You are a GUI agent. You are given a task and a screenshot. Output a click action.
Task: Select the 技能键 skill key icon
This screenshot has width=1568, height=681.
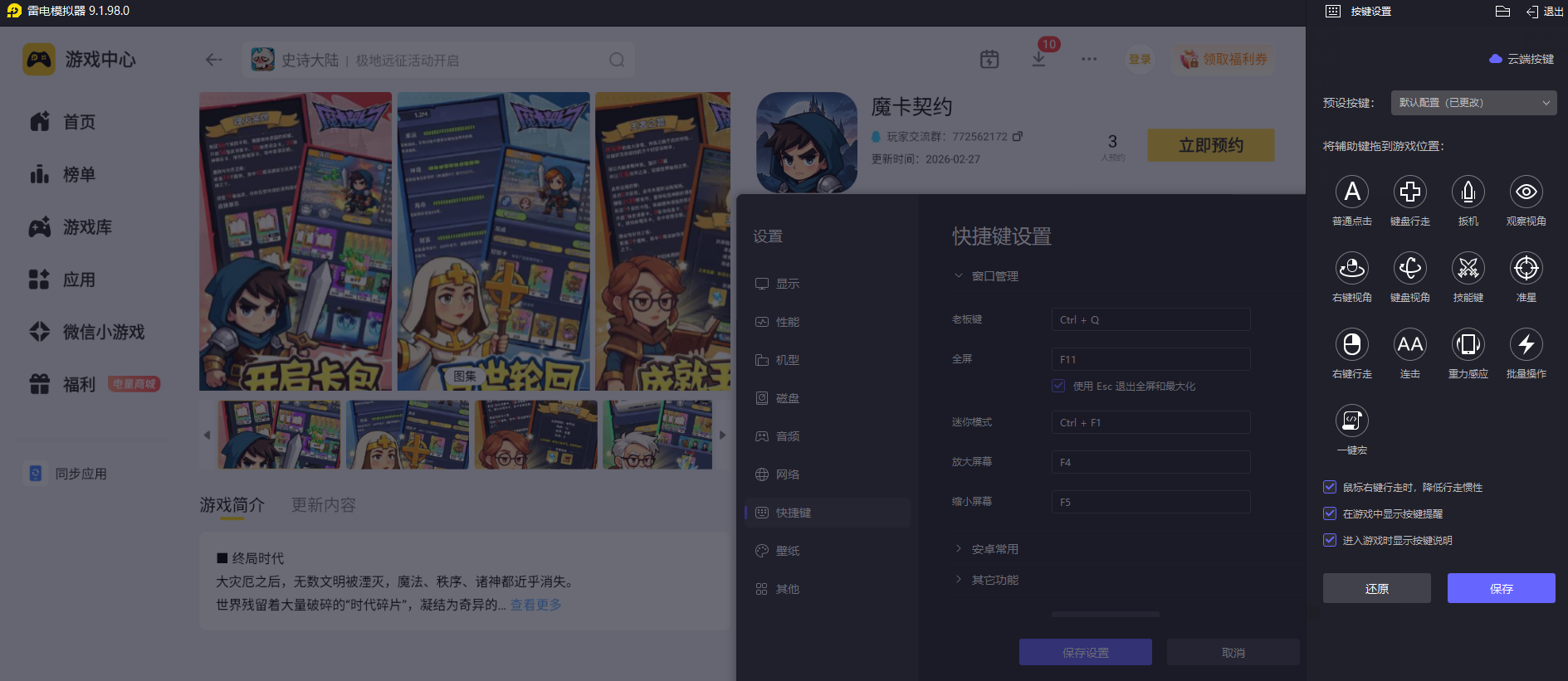coord(1468,268)
